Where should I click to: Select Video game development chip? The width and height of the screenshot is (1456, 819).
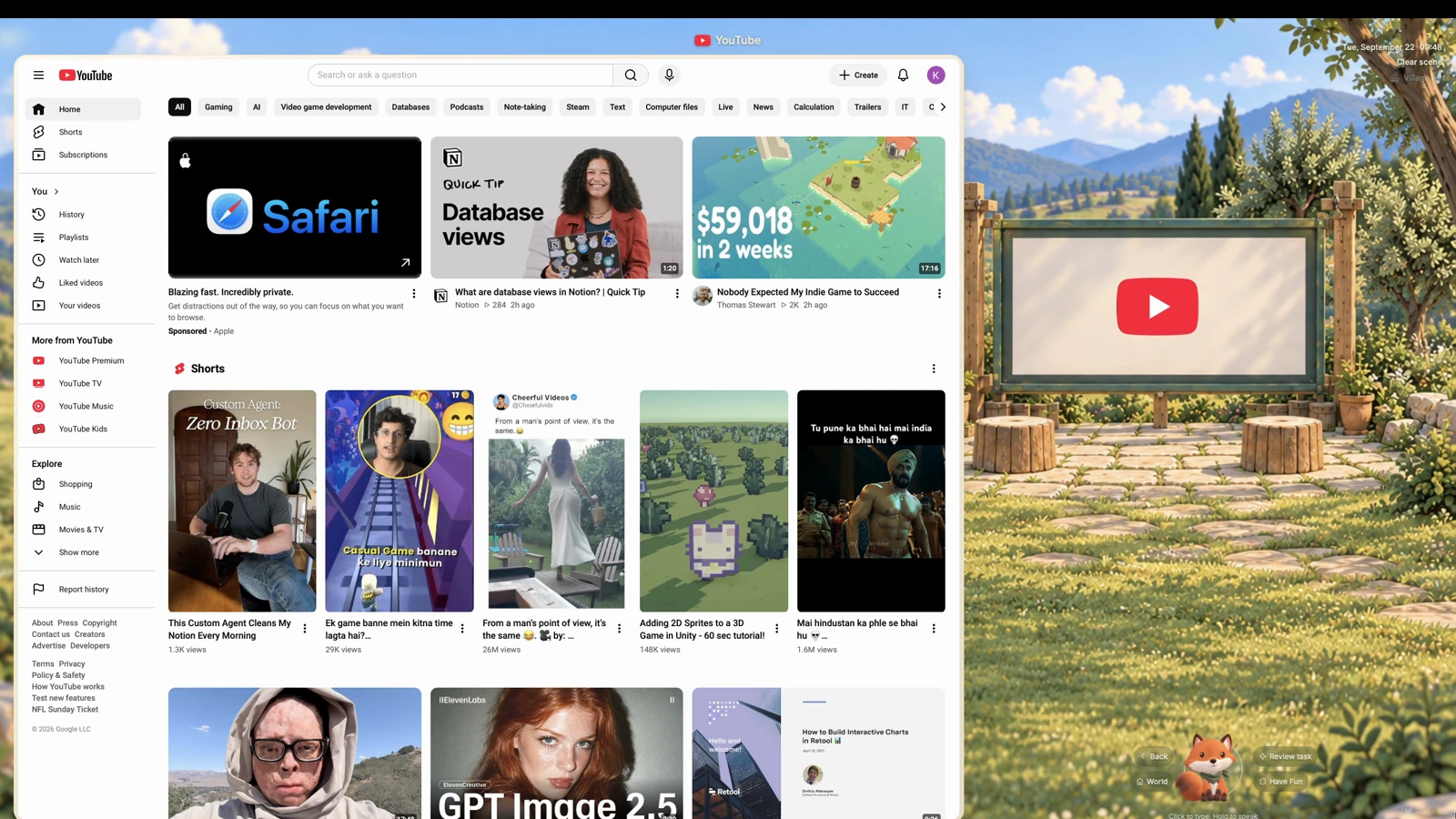point(326,107)
